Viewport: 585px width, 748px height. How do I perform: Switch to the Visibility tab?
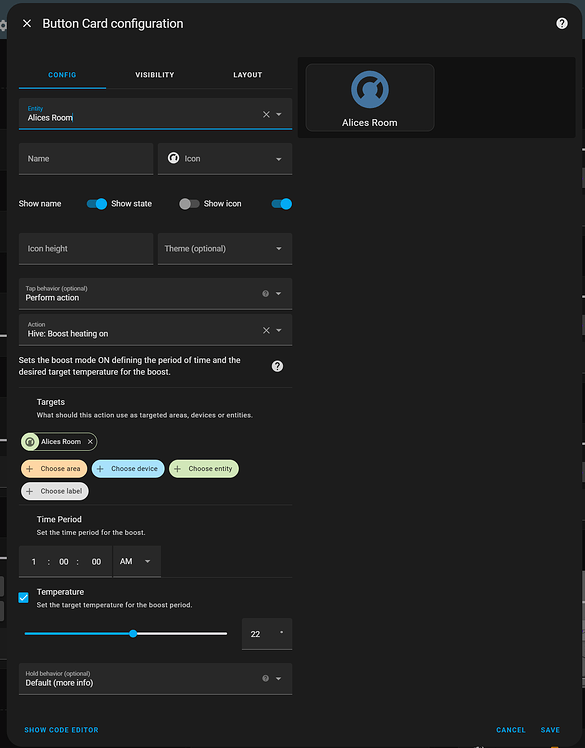[155, 75]
